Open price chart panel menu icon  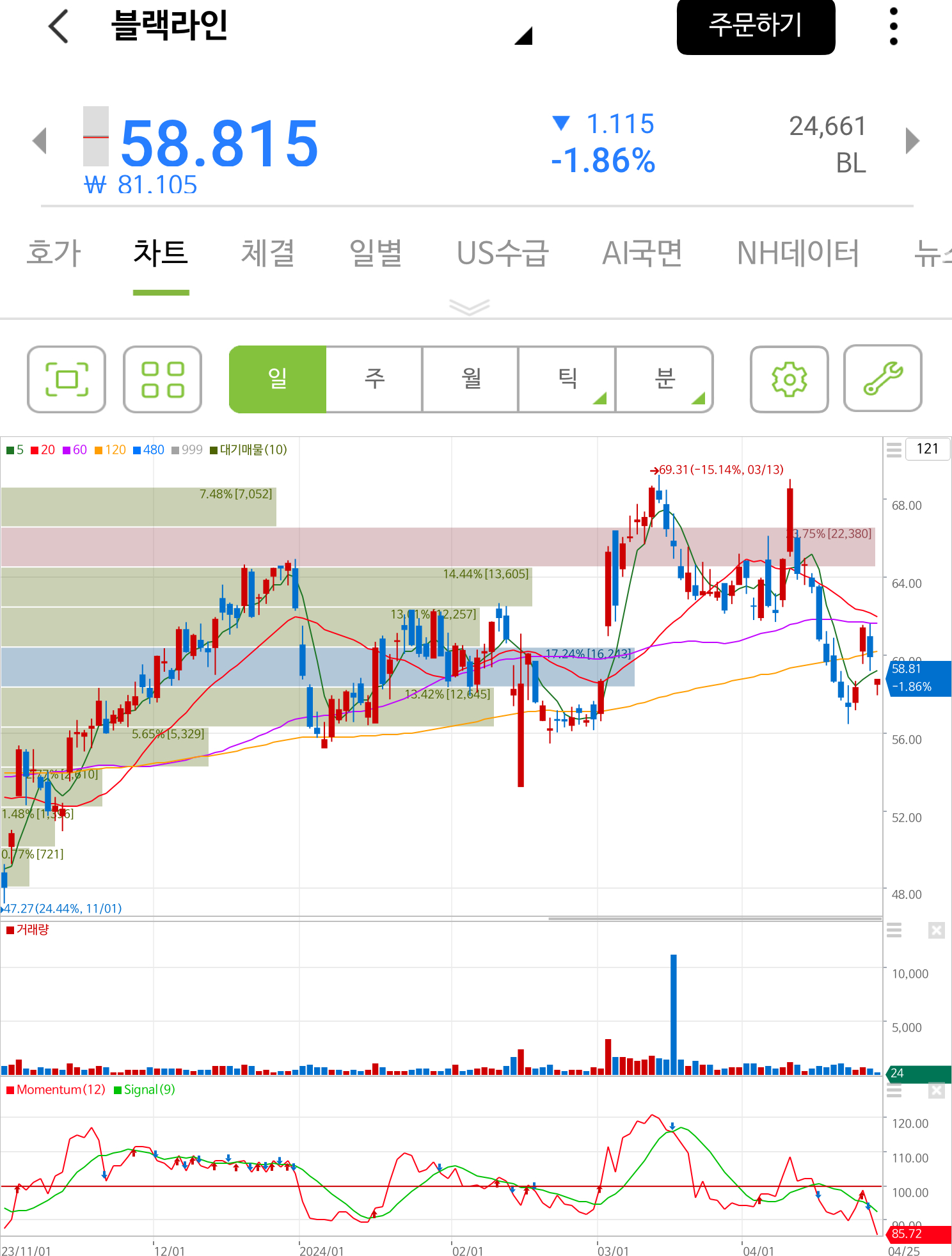(894, 449)
